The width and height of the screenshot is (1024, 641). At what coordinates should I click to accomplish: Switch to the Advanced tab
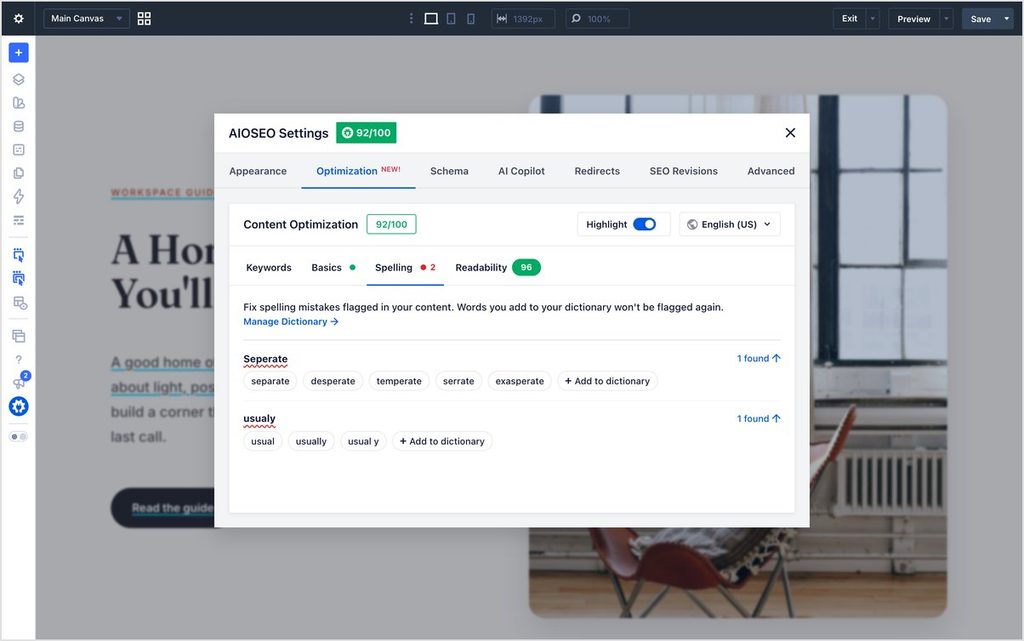click(x=771, y=171)
